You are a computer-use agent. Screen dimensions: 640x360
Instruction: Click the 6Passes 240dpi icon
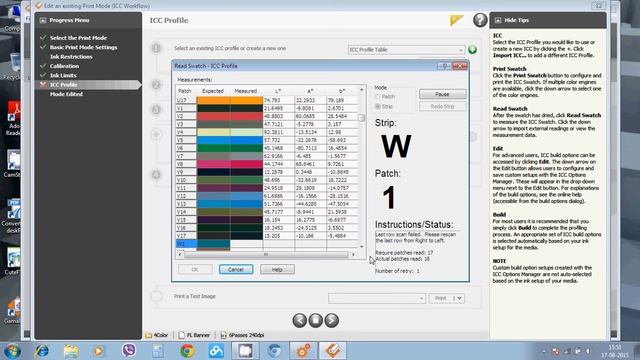[x=223, y=335]
